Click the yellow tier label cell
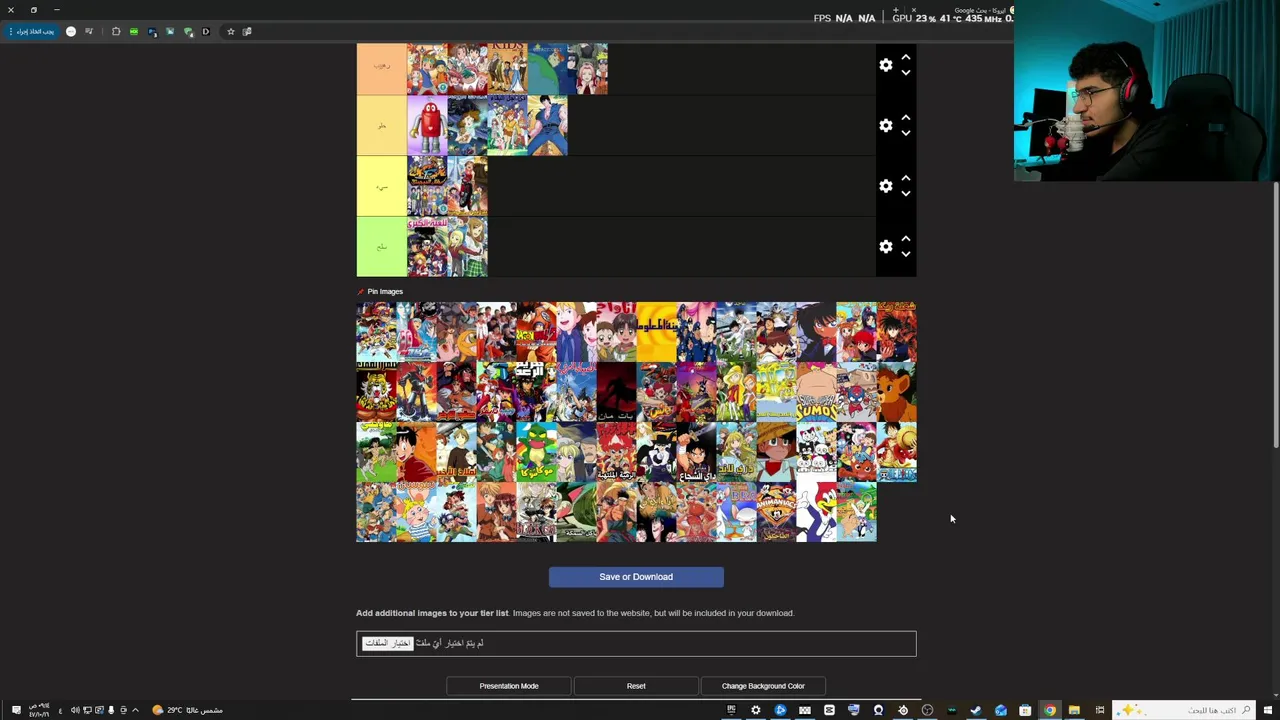1280x720 pixels. coord(382,186)
